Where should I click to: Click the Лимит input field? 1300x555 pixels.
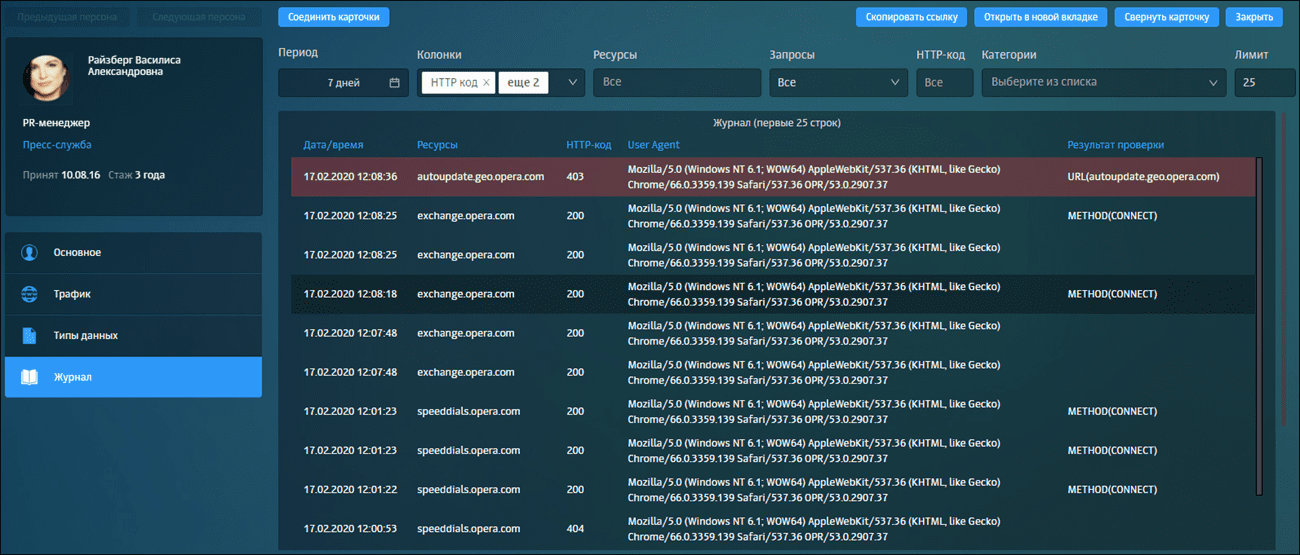(x=1257, y=83)
